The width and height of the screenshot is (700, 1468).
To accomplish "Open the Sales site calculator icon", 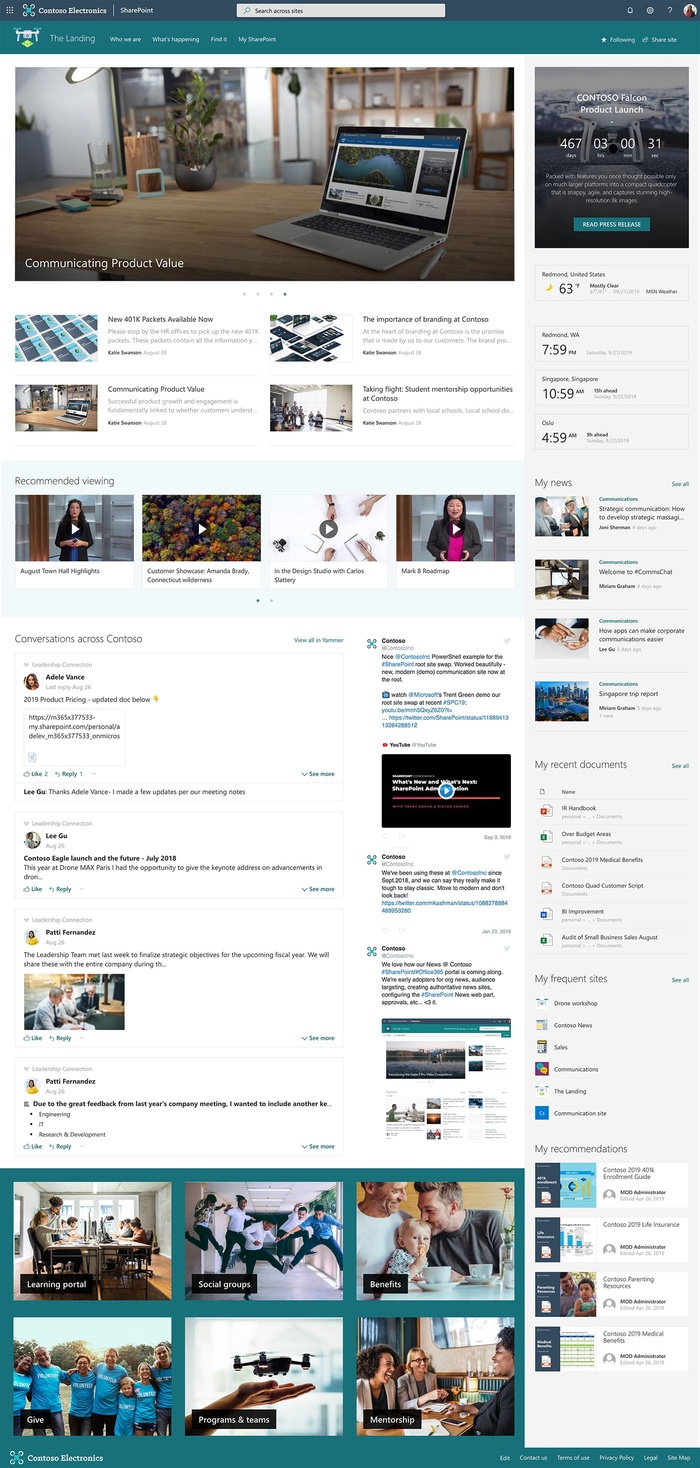I will [542, 1047].
